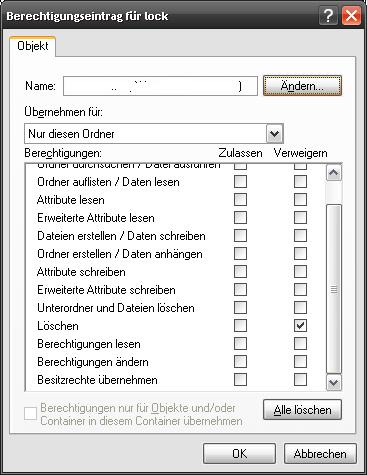This screenshot has width=367, height=475.
Task: Check Zulassen for Besitzrechte übernehmen
Action: click(240, 380)
